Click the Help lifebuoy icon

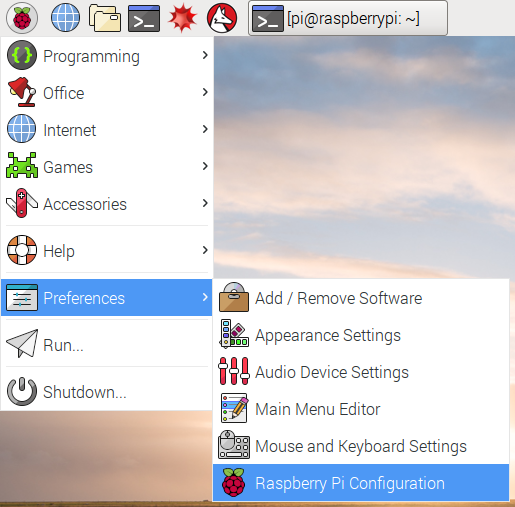point(22,250)
